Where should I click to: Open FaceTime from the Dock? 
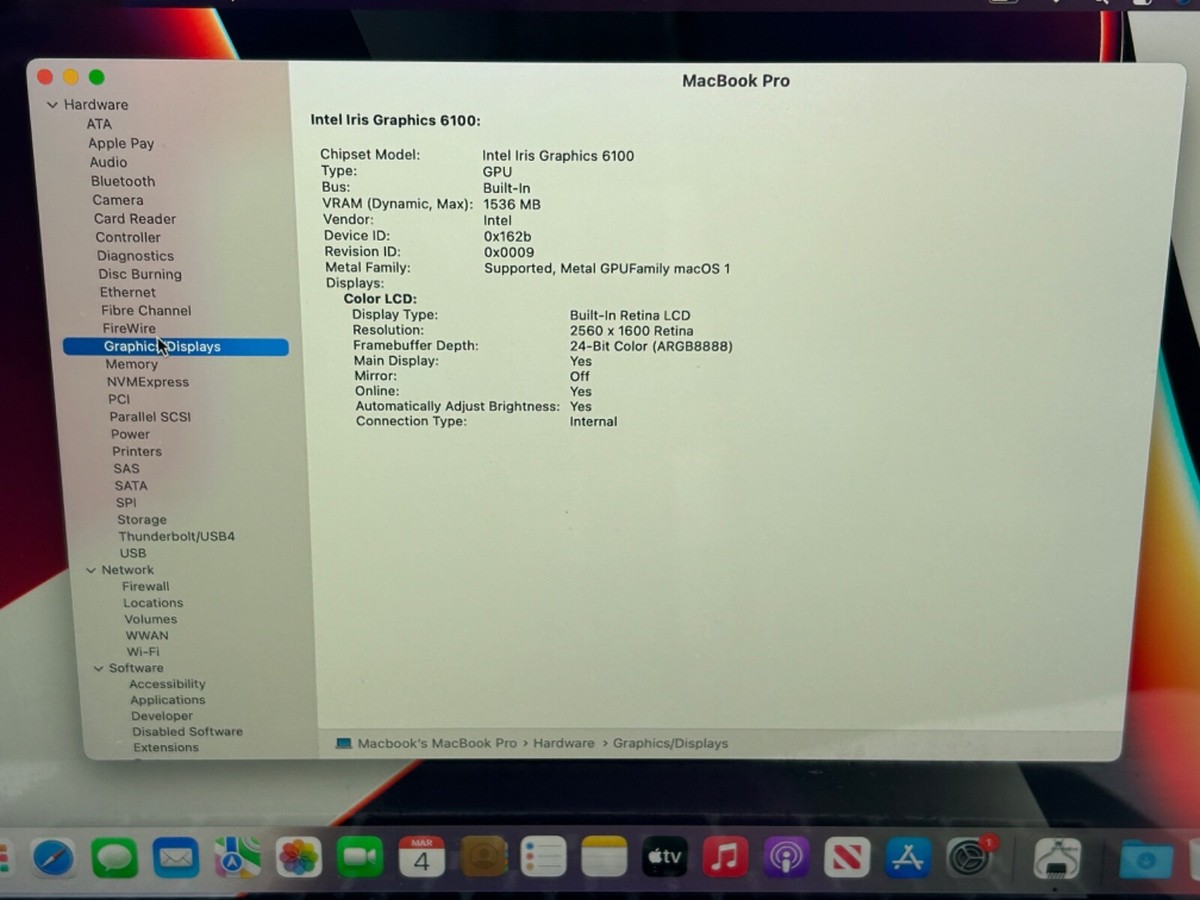pos(360,858)
